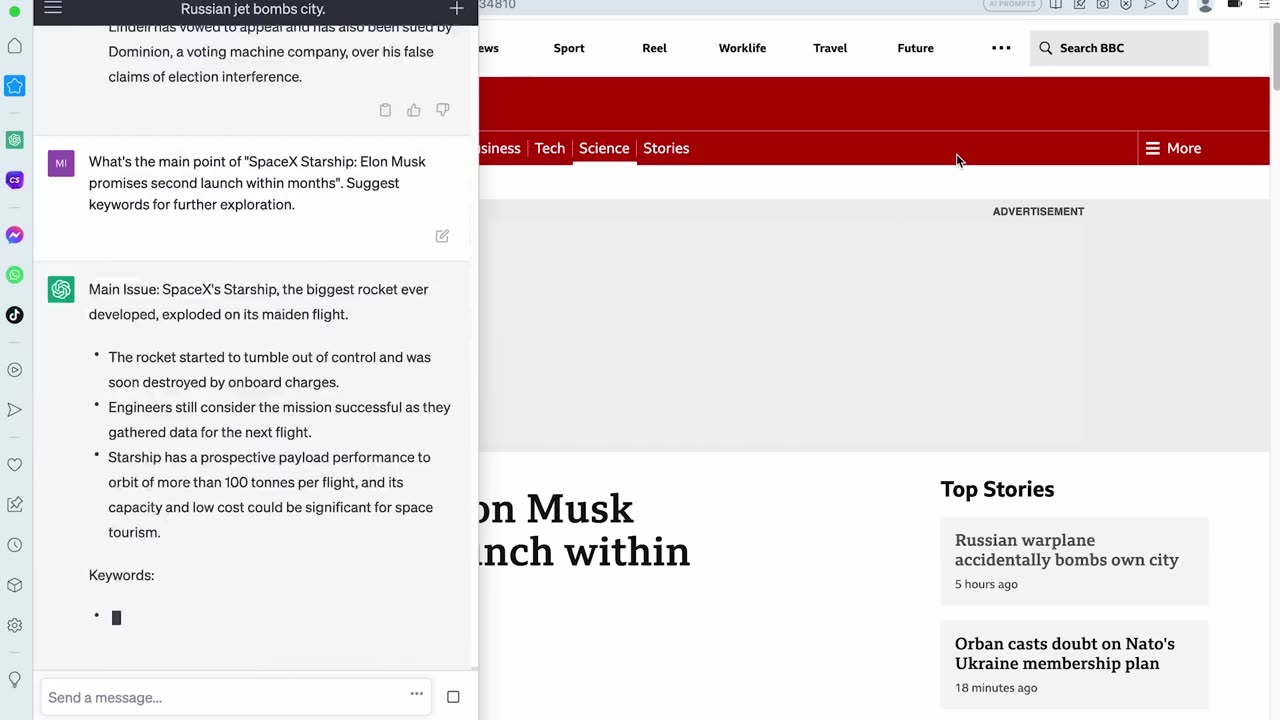
Task: Open lightbulb tips icon in sidebar
Action: click(x=15, y=680)
